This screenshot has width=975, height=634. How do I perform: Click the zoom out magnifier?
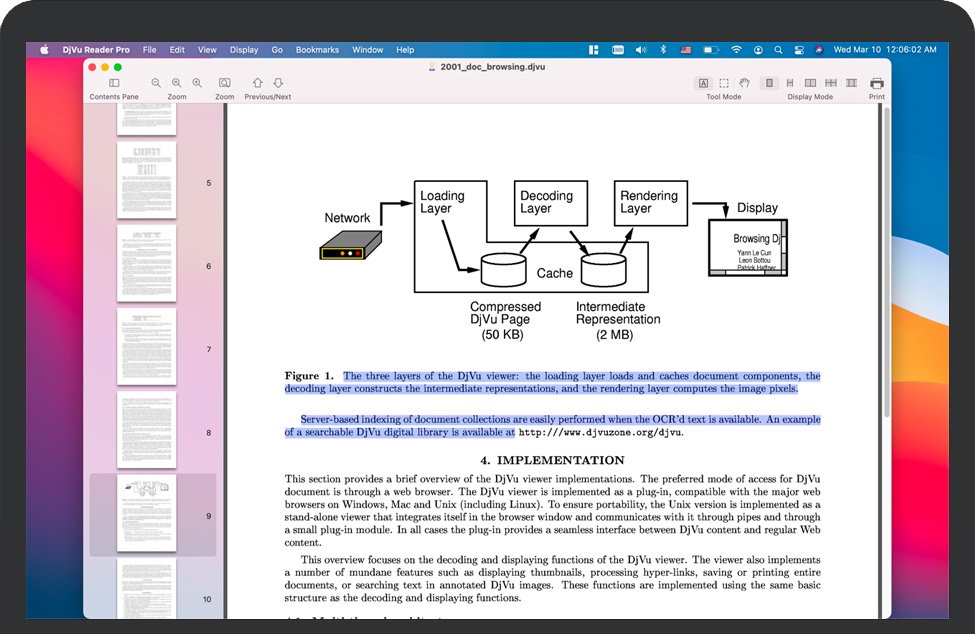point(156,83)
